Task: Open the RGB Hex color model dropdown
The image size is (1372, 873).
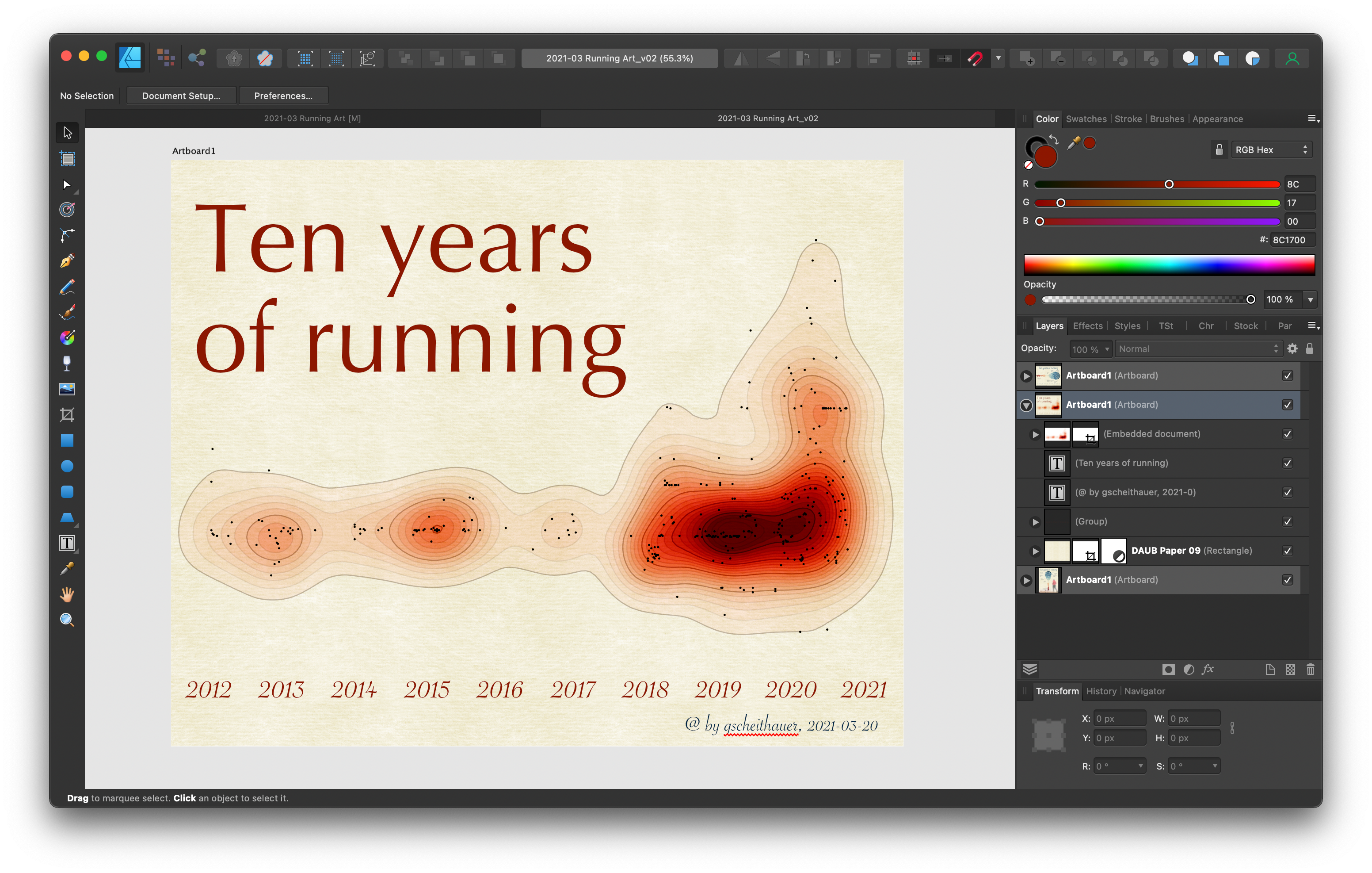Action: [1271, 150]
